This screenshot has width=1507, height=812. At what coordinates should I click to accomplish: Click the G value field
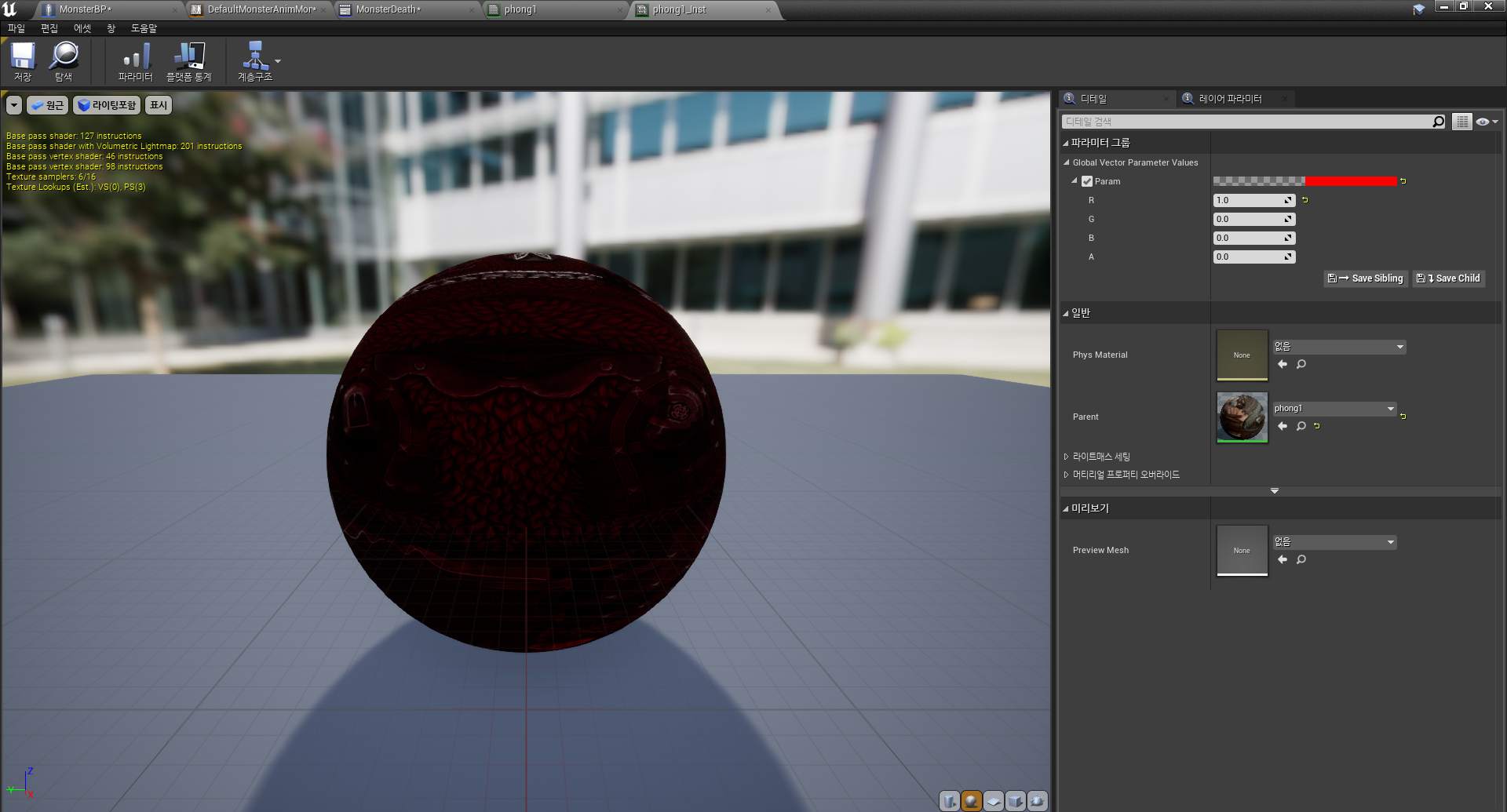click(x=1254, y=219)
